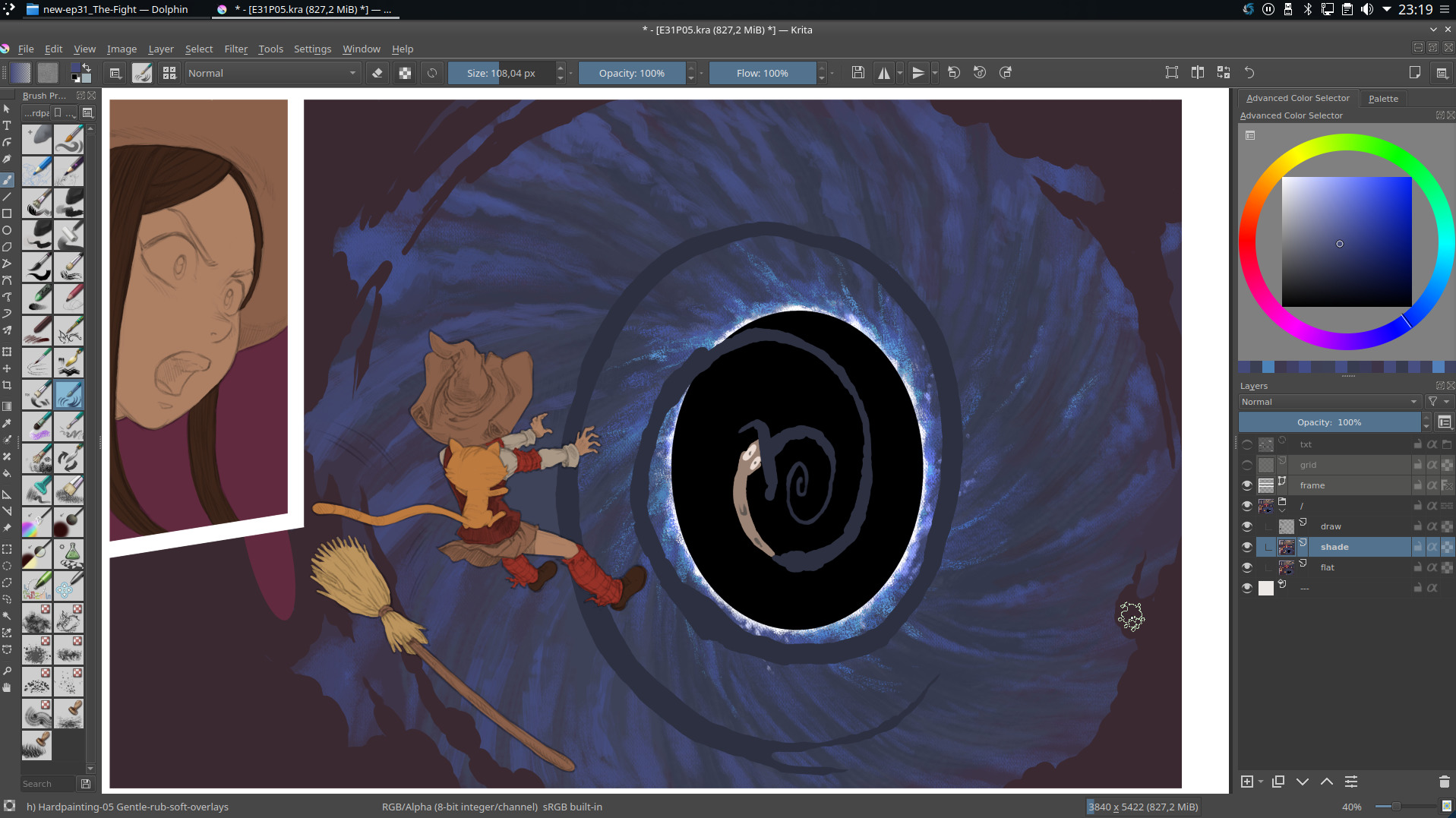
Task: Switch to the Palette tab
Action: click(1382, 98)
